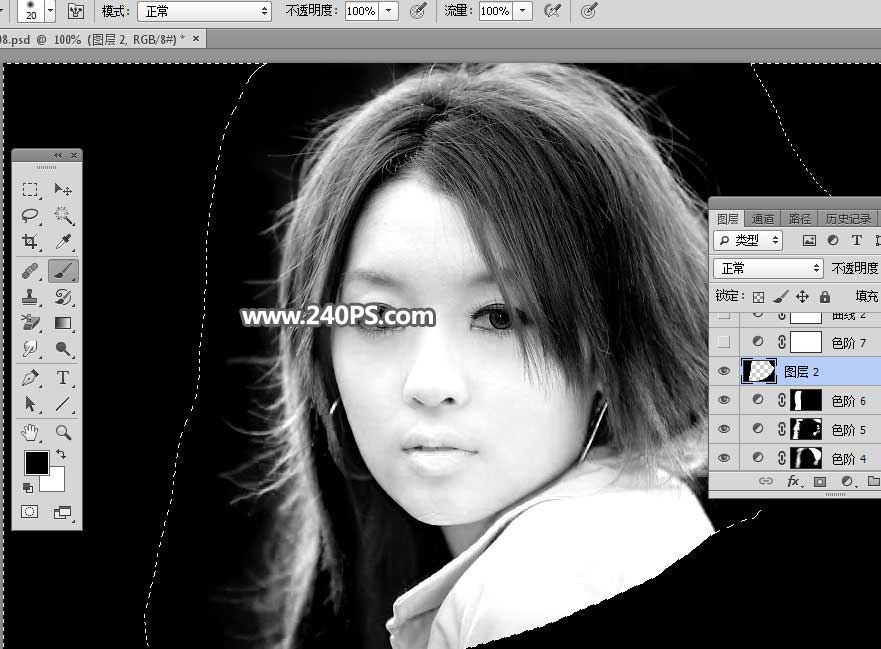Select the Smudge finger tool
This screenshot has width=881, height=649.
point(30,349)
